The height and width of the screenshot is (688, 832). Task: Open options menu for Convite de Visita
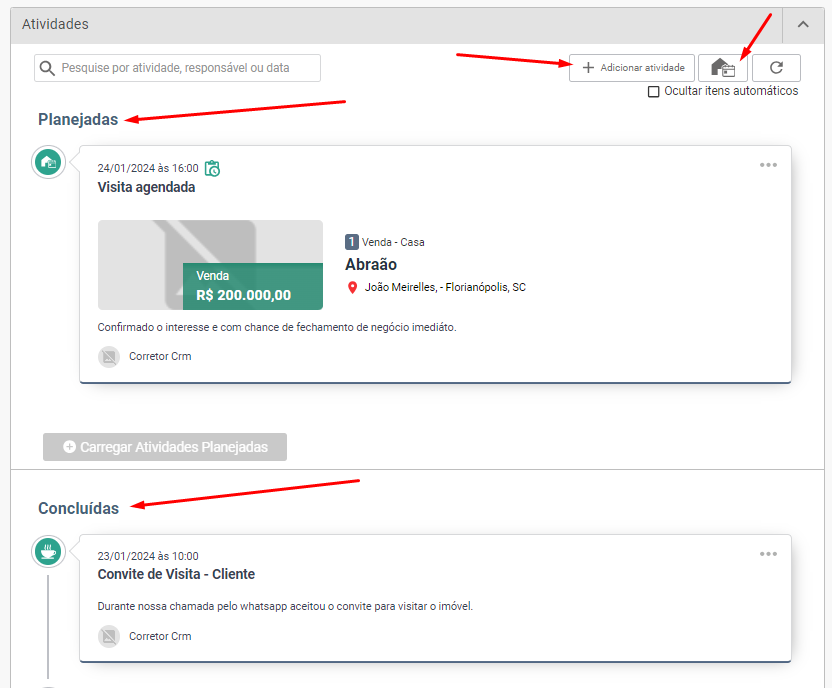click(x=768, y=554)
